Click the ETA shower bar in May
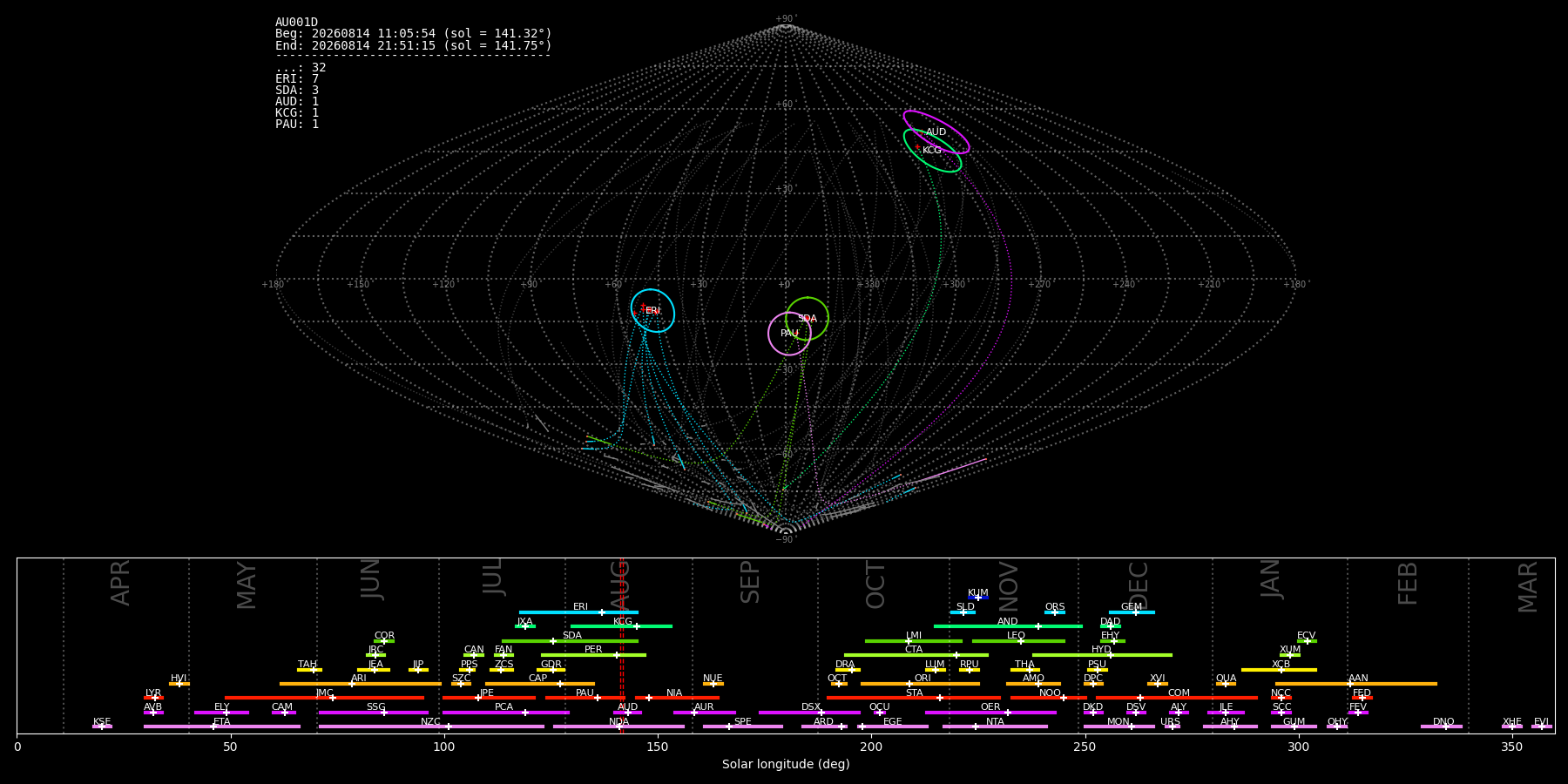The image size is (1568, 784). [222, 727]
